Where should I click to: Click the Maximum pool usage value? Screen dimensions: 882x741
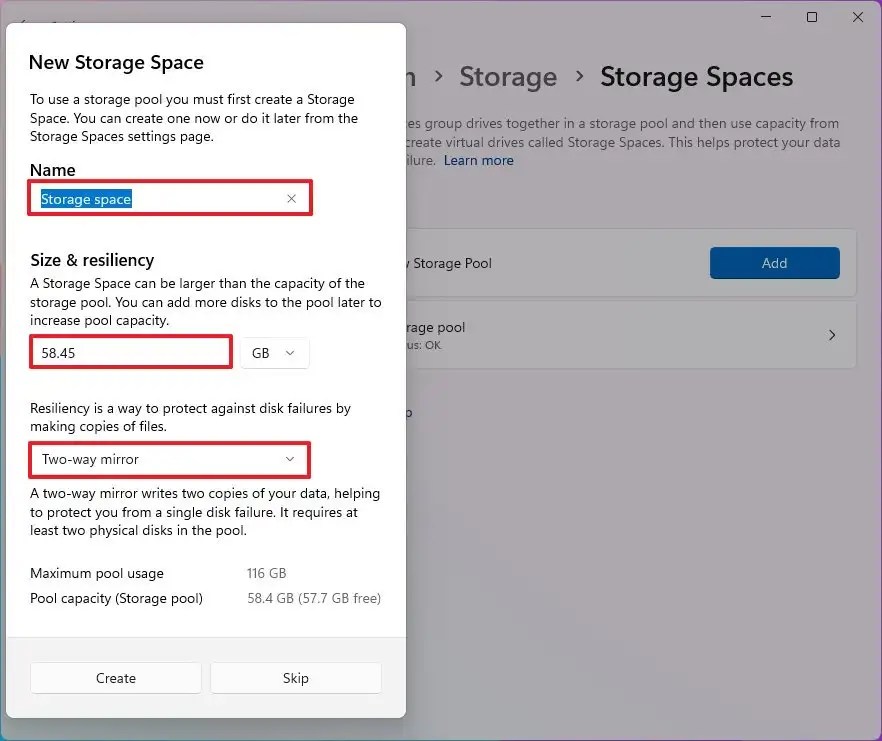(266, 573)
